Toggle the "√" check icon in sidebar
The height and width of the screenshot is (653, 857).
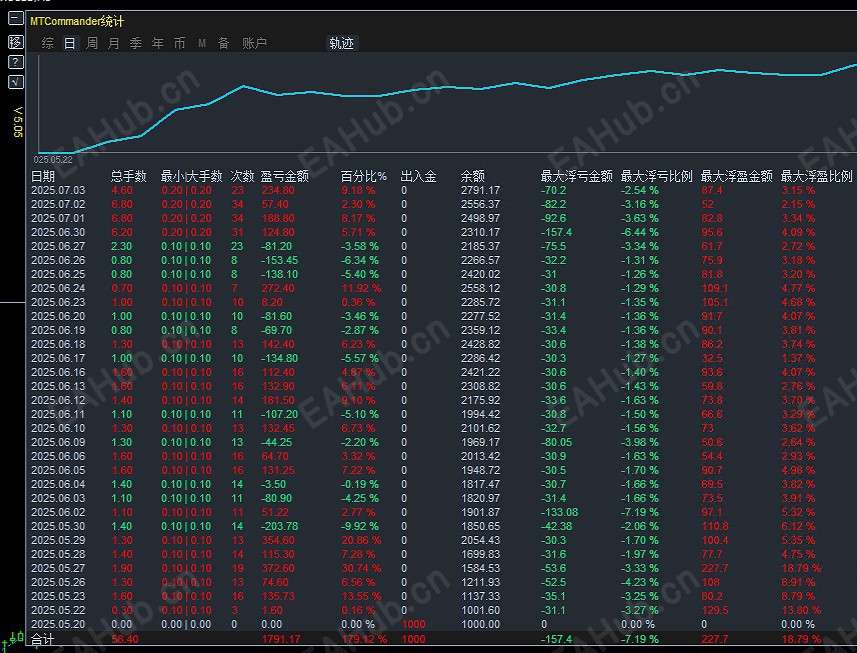15,81
